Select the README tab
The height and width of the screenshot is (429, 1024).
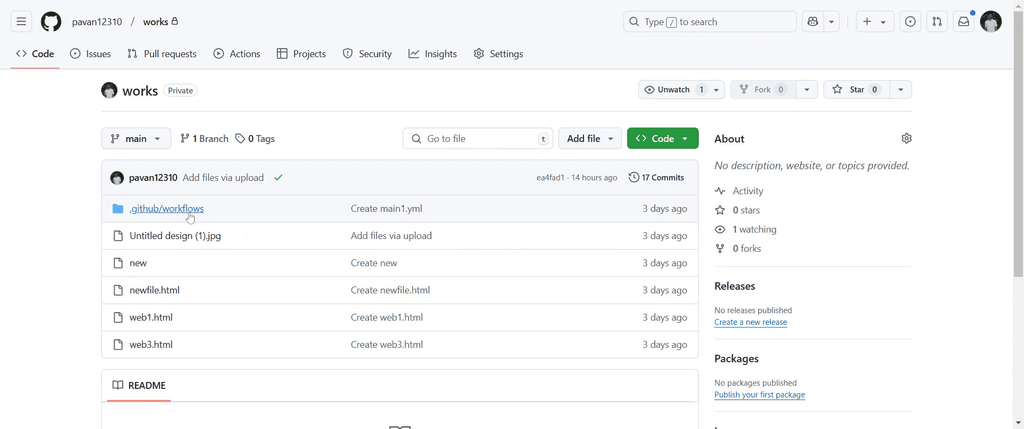coord(138,385)
